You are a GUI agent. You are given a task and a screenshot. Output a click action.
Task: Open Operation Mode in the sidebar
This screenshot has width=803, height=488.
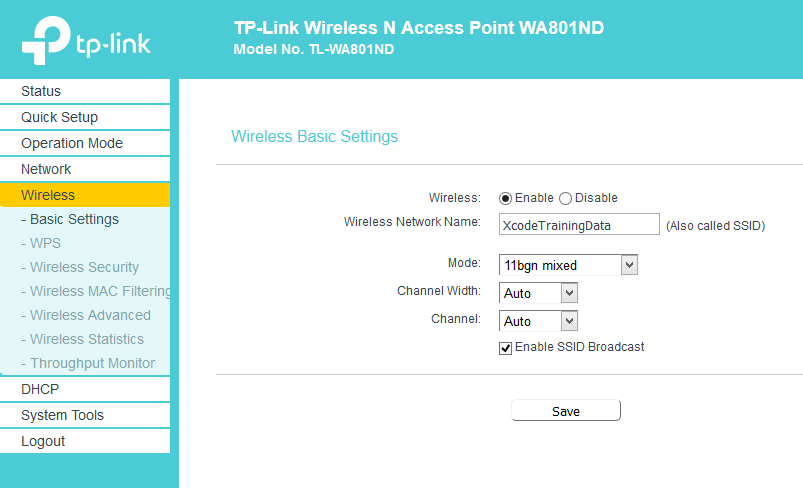(x=85, y=143)
